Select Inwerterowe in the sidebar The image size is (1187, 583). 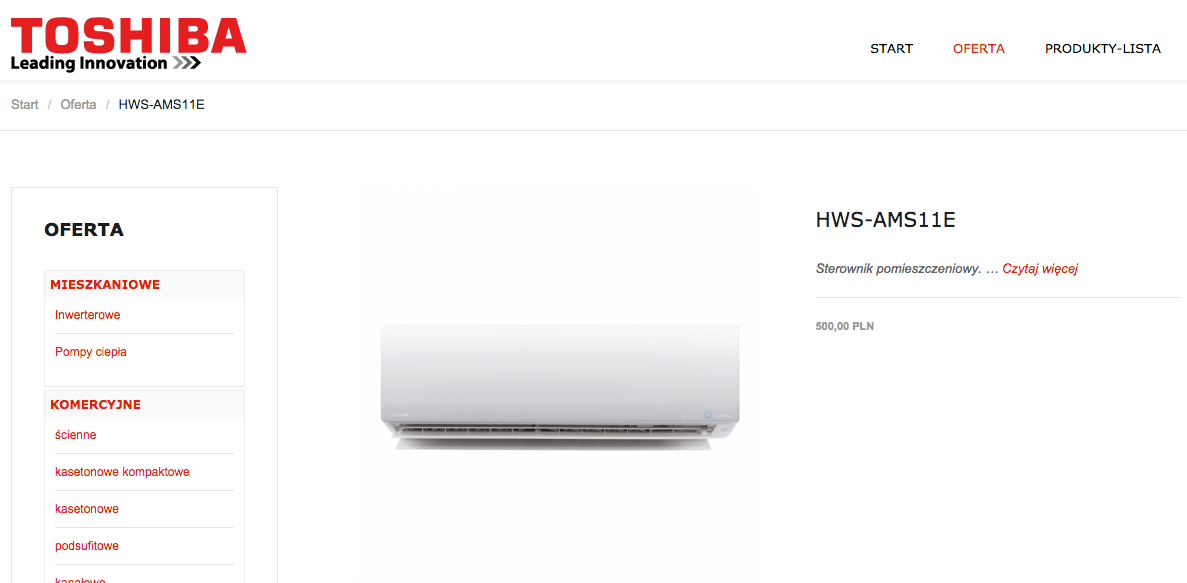pyautogui.click(x=88, y=315)
